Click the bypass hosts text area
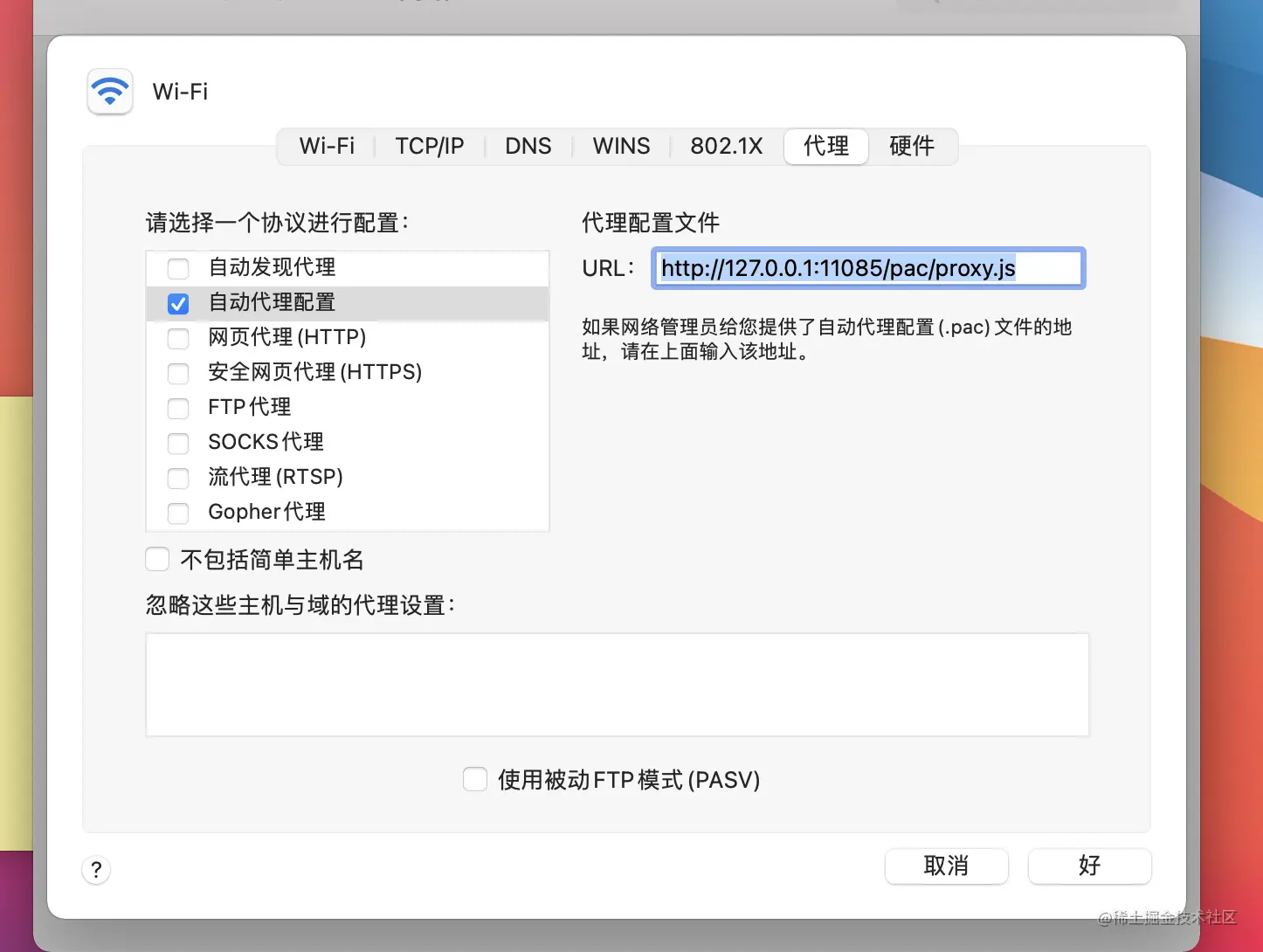1263x952 pixels. pos(618,685)
